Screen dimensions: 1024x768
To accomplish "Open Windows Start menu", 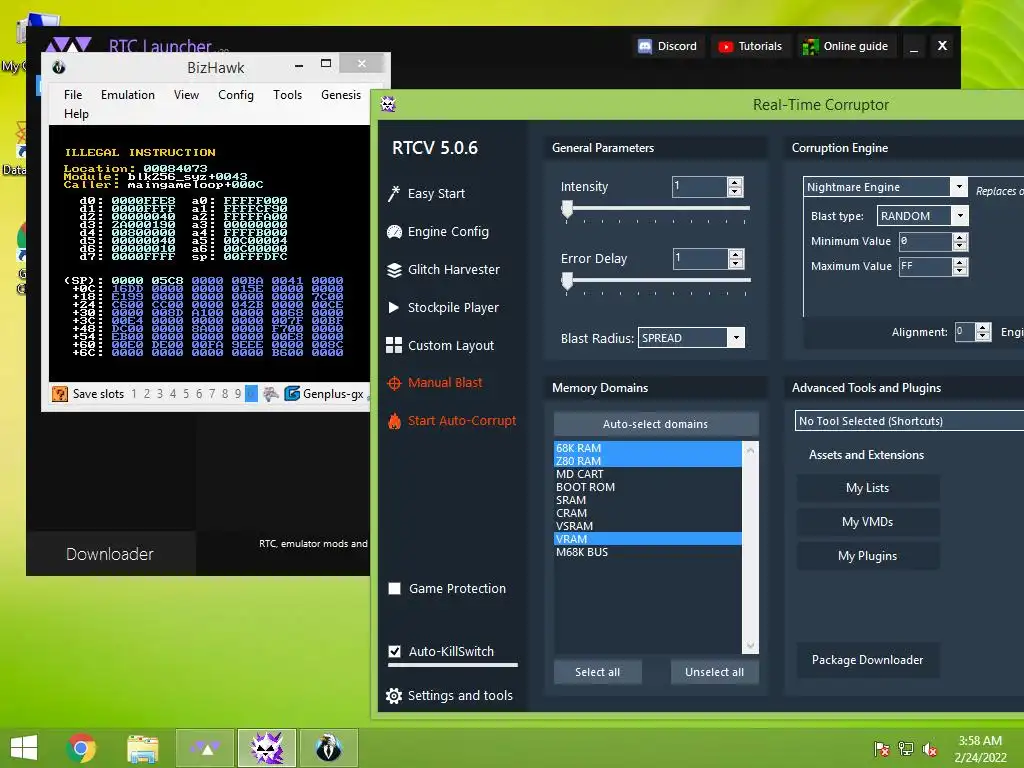I will pos(25,748).
